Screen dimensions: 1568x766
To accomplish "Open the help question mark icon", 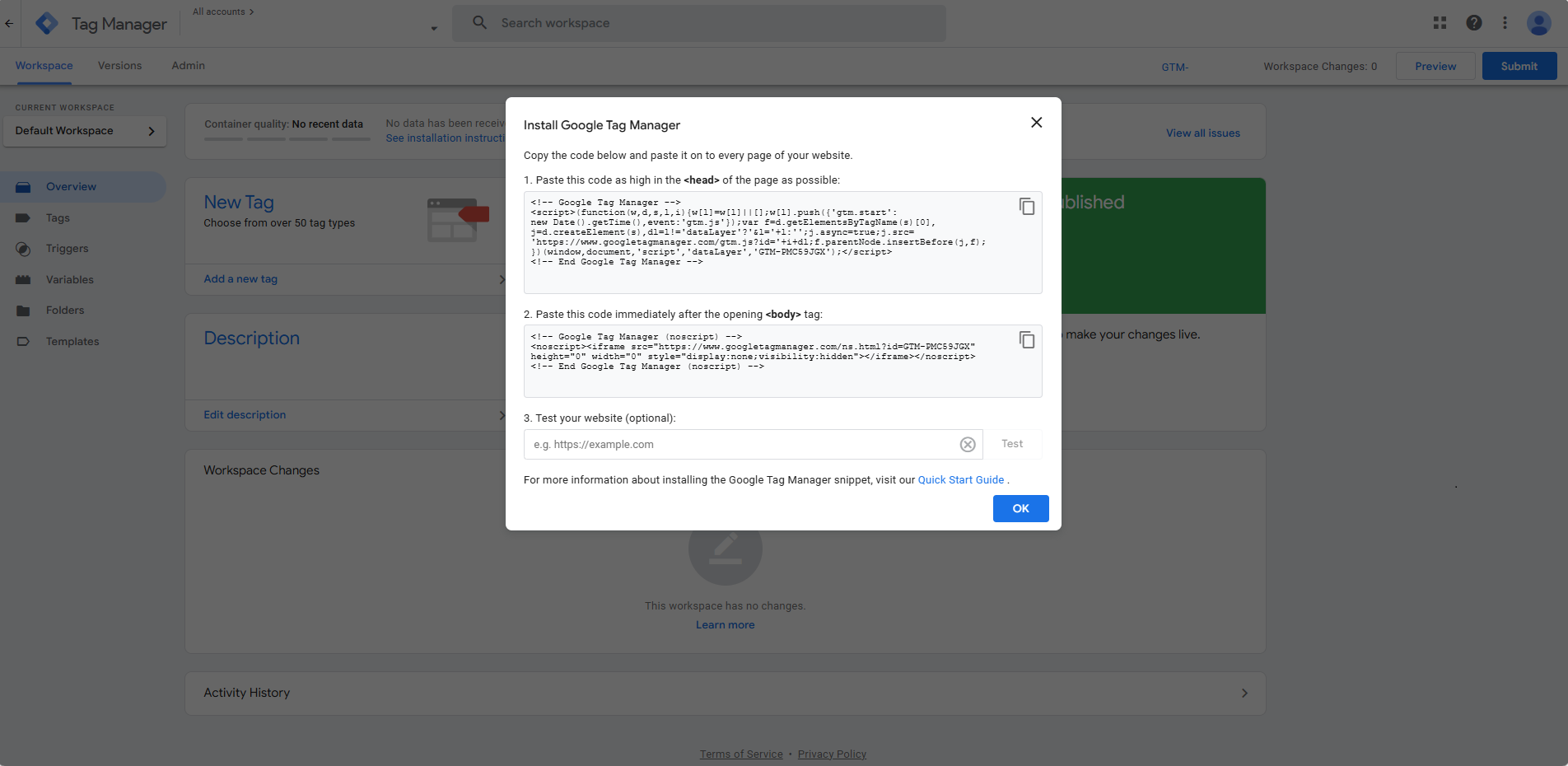I will pos(1474,23).
